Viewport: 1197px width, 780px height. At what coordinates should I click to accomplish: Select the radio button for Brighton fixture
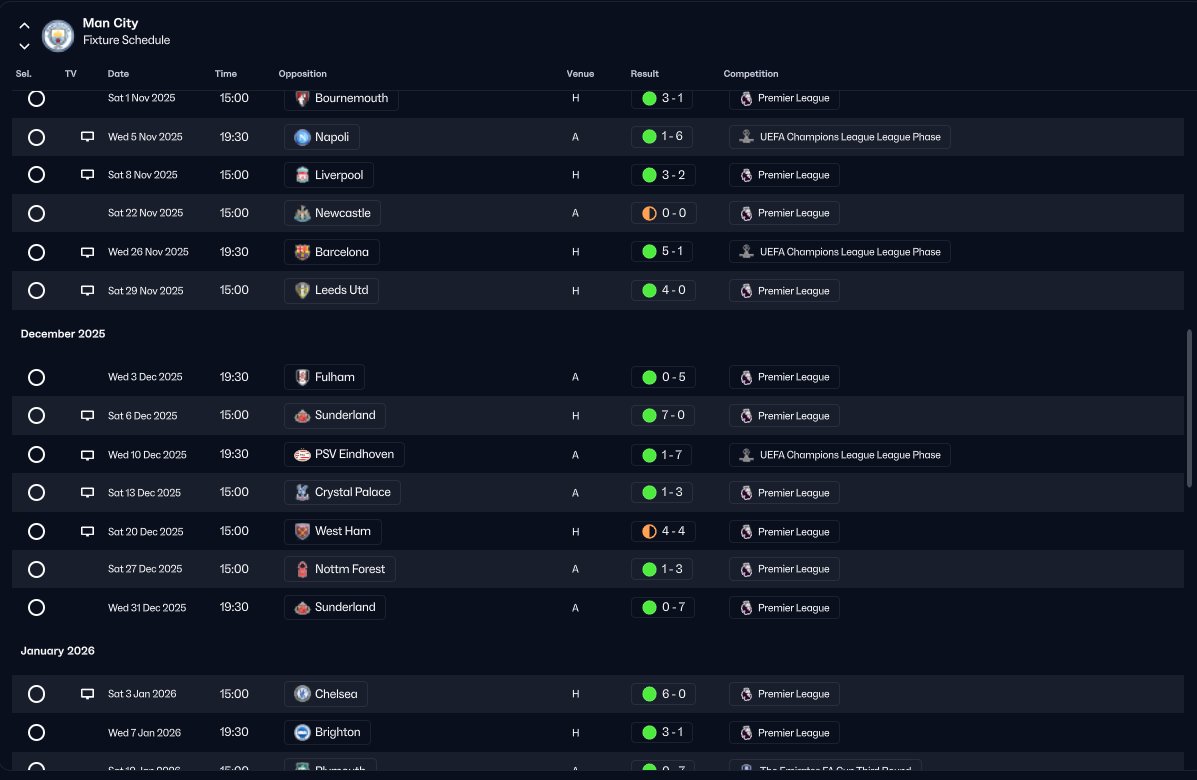point(36,733)
